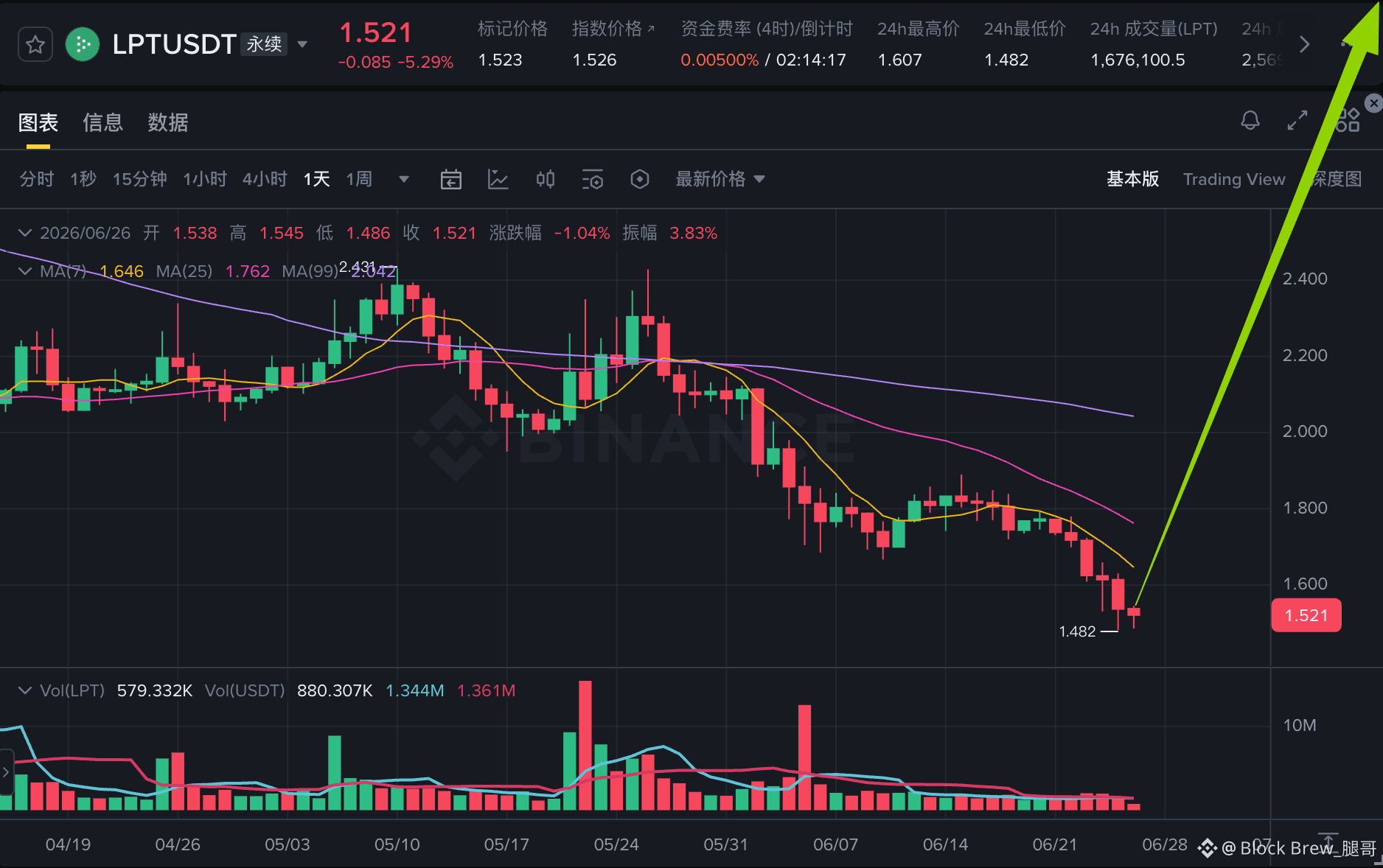
Task: Click the 2.431 high price marker
Action: tap(358, 266)
